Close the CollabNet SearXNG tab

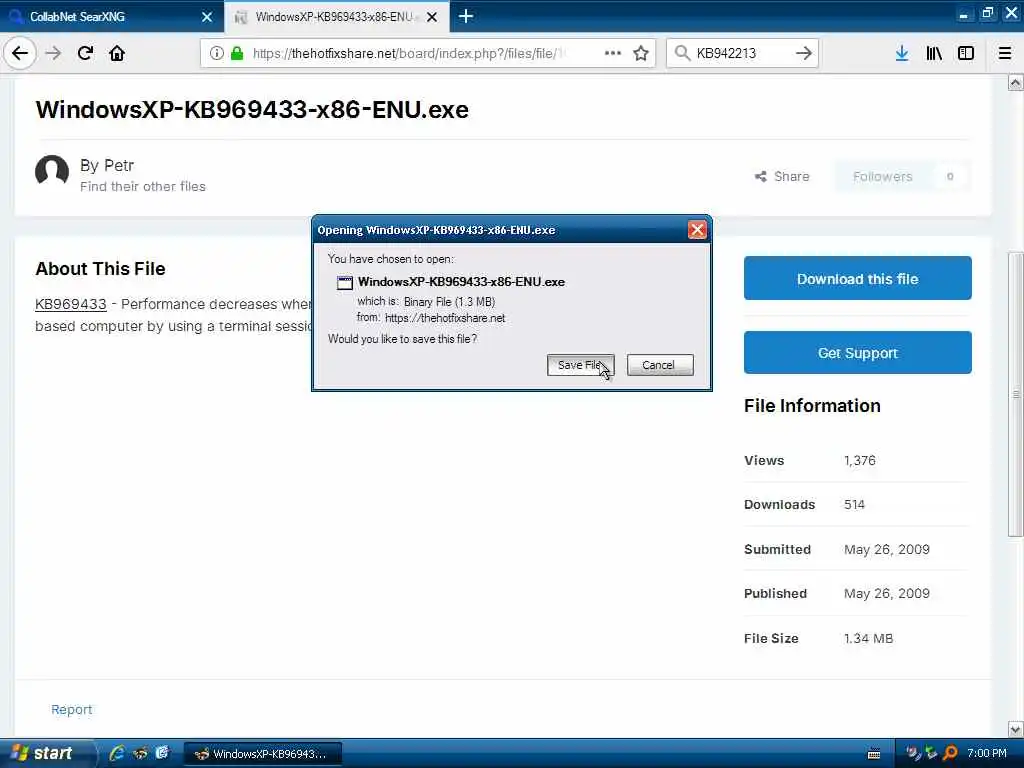207,17
